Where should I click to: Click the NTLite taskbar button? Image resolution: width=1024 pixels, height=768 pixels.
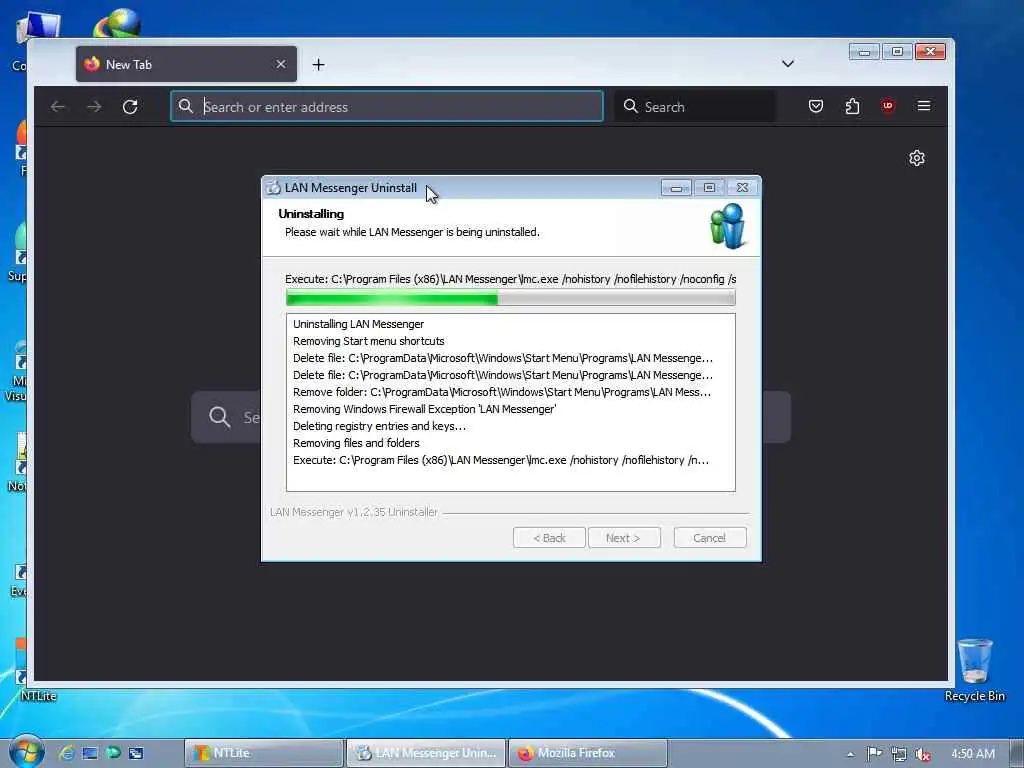tap(264, 753)
